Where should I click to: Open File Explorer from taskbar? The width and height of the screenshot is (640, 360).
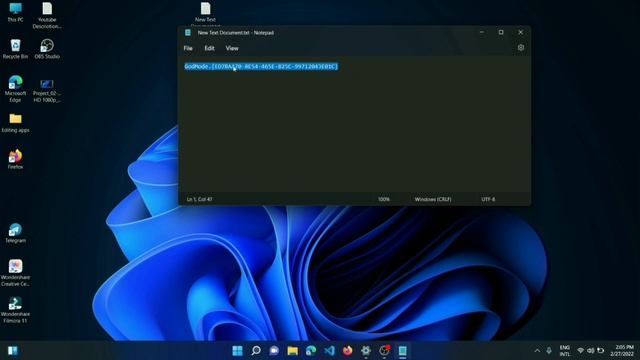point(292,351)
